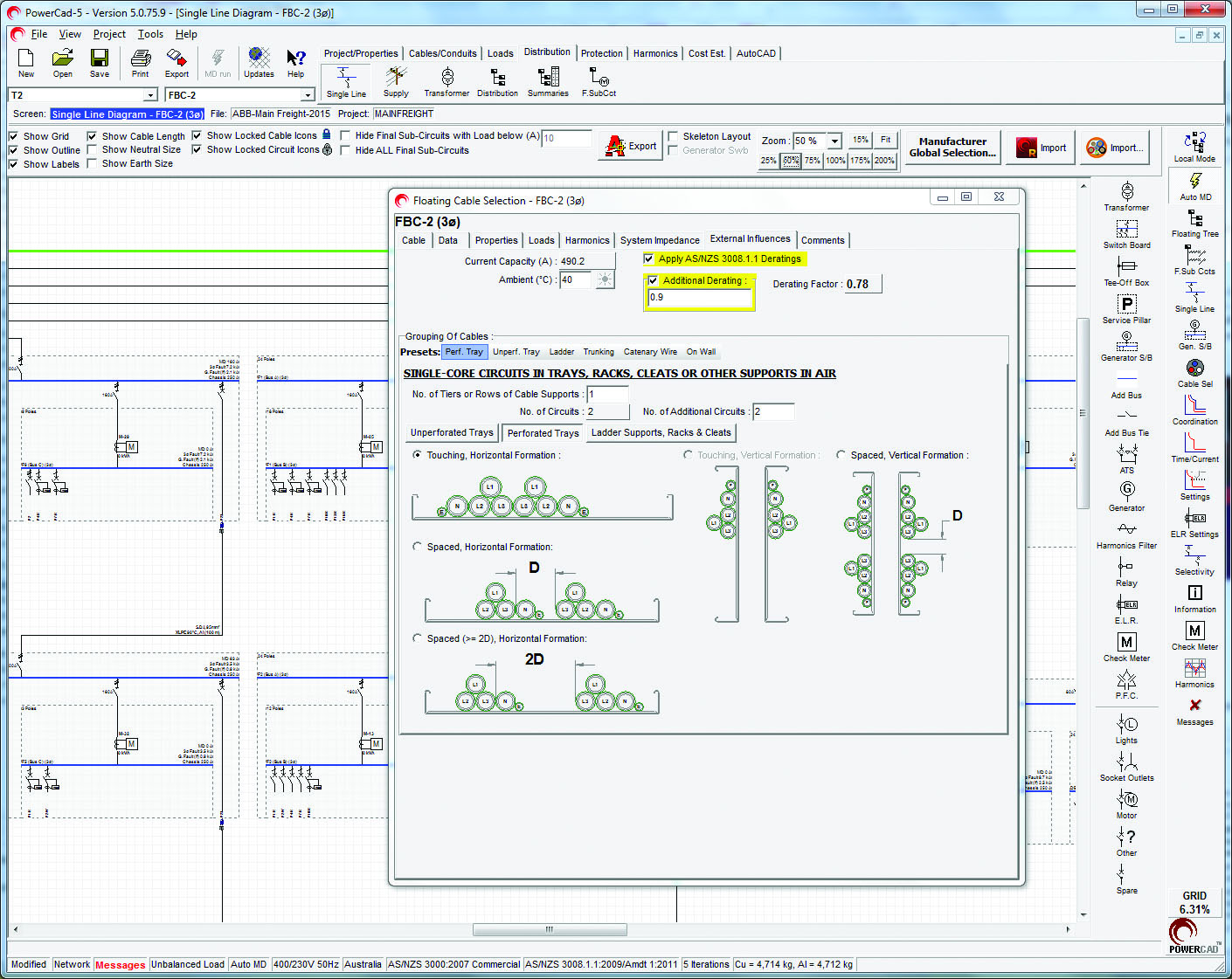The image size is (1232, 979).
Task: Toggle Apply AS/NZS 3008.1.1 Deratings checkbox
Action: [x=648, y=259]
